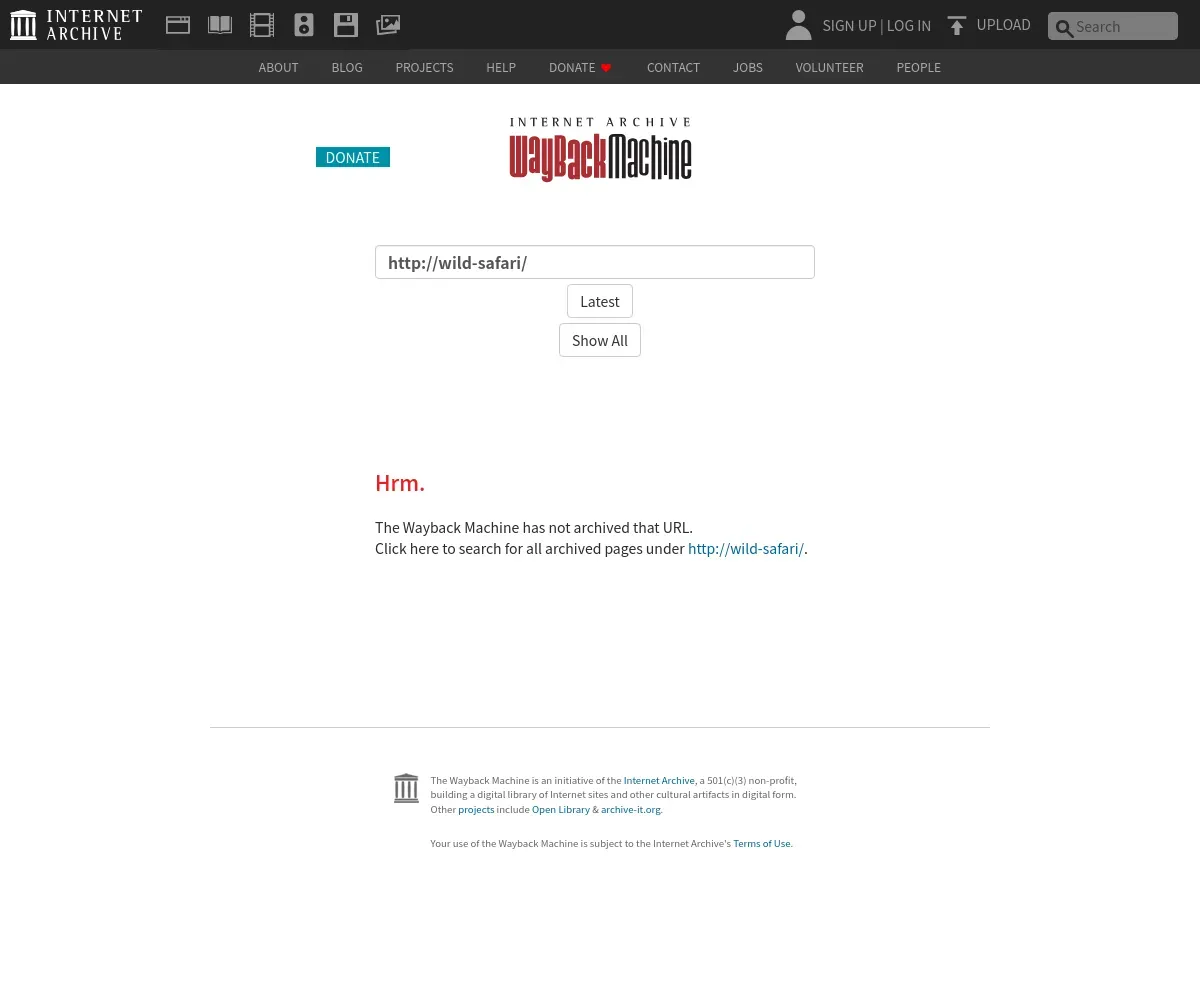The image size is (1200, 1000).
Task: Focus the URL field containing http://wild-safari/
Action: click(x=595, y=262)
